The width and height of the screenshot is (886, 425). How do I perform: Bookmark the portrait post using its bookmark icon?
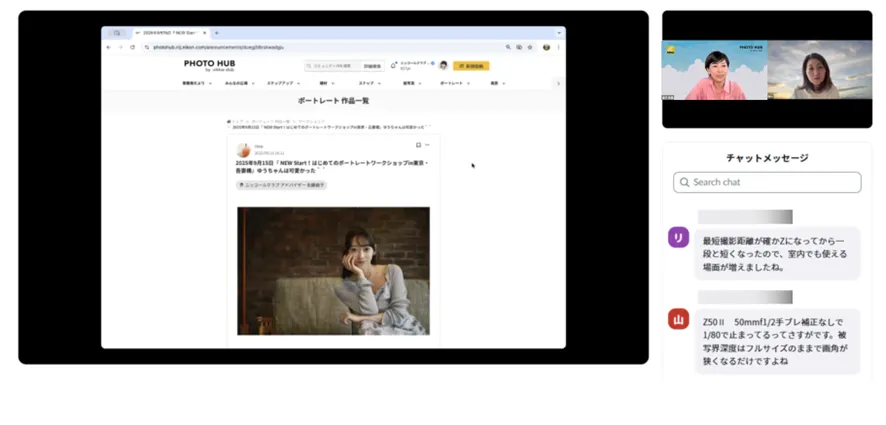pos(417,145)
